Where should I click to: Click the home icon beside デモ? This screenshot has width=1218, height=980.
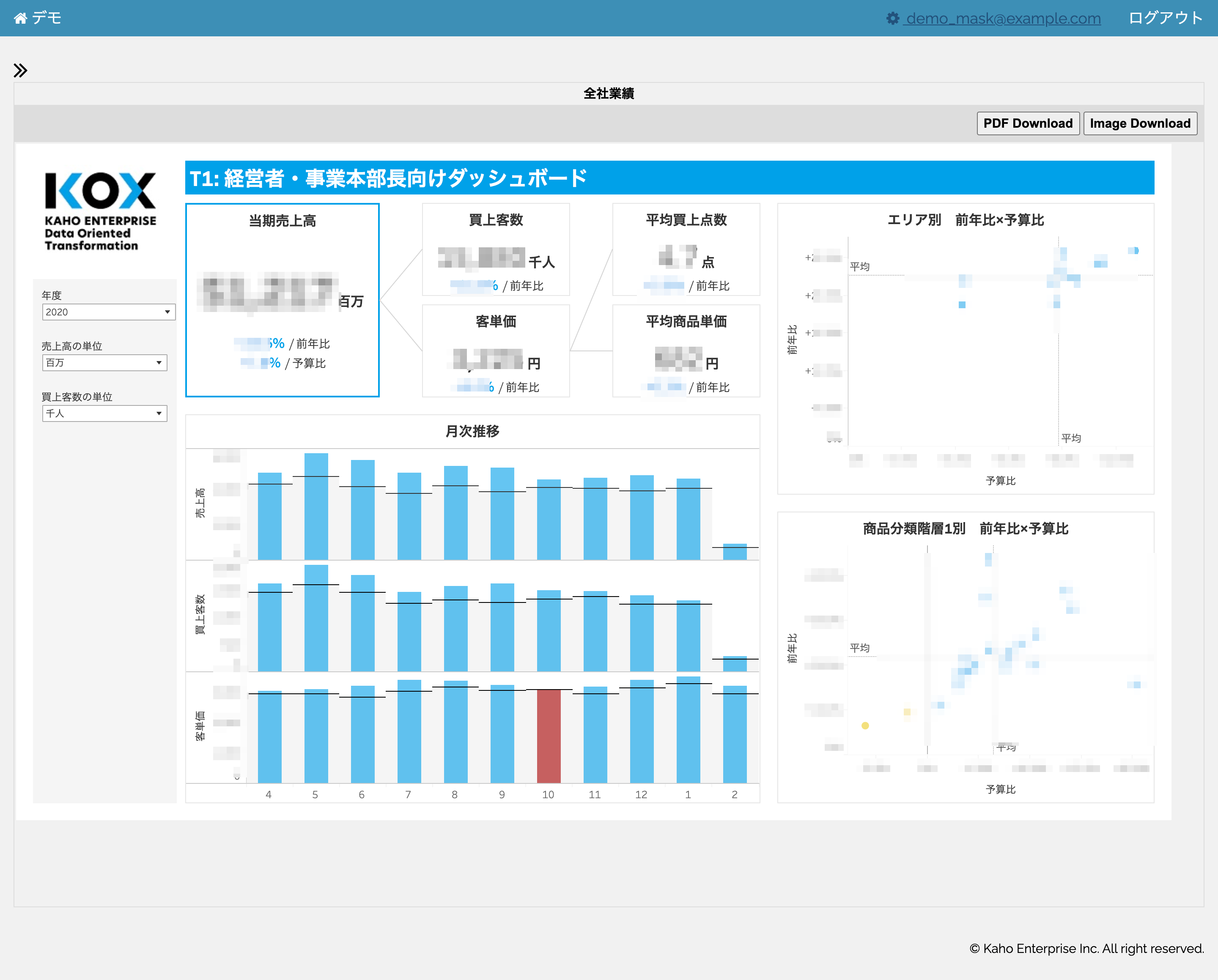[x=20, y=19]
